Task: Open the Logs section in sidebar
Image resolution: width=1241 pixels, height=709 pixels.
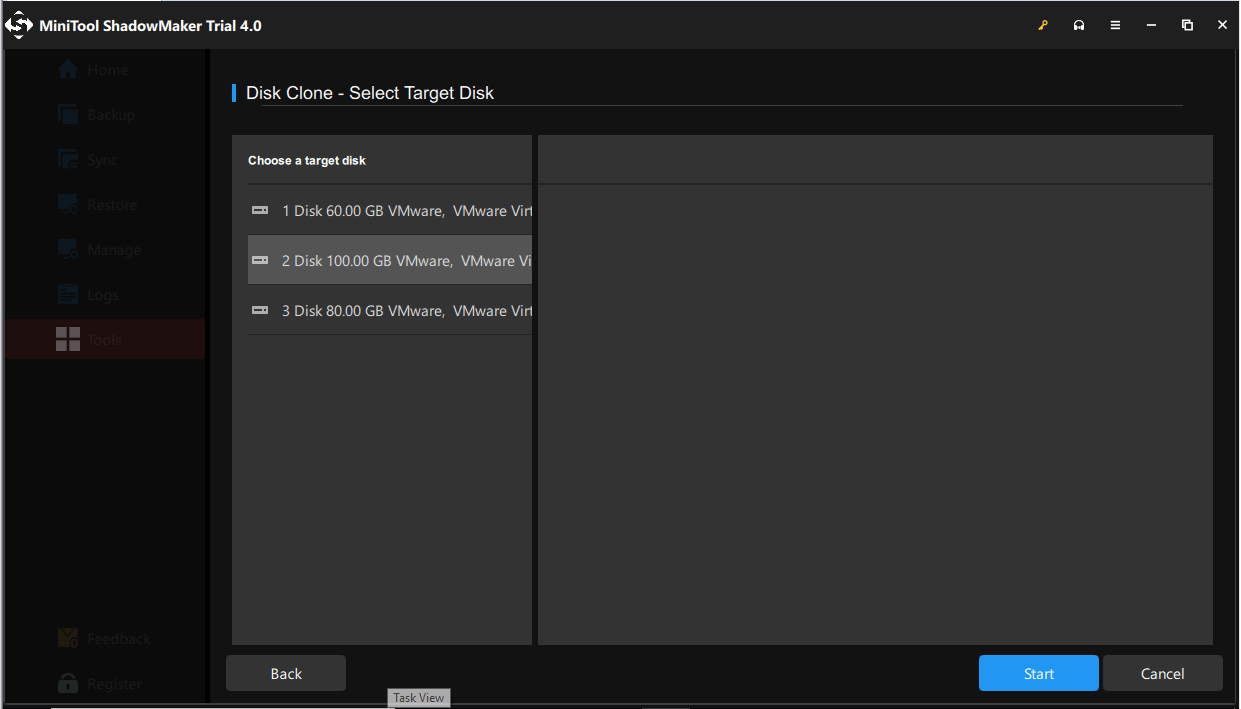Action: (x=88, y=295)
